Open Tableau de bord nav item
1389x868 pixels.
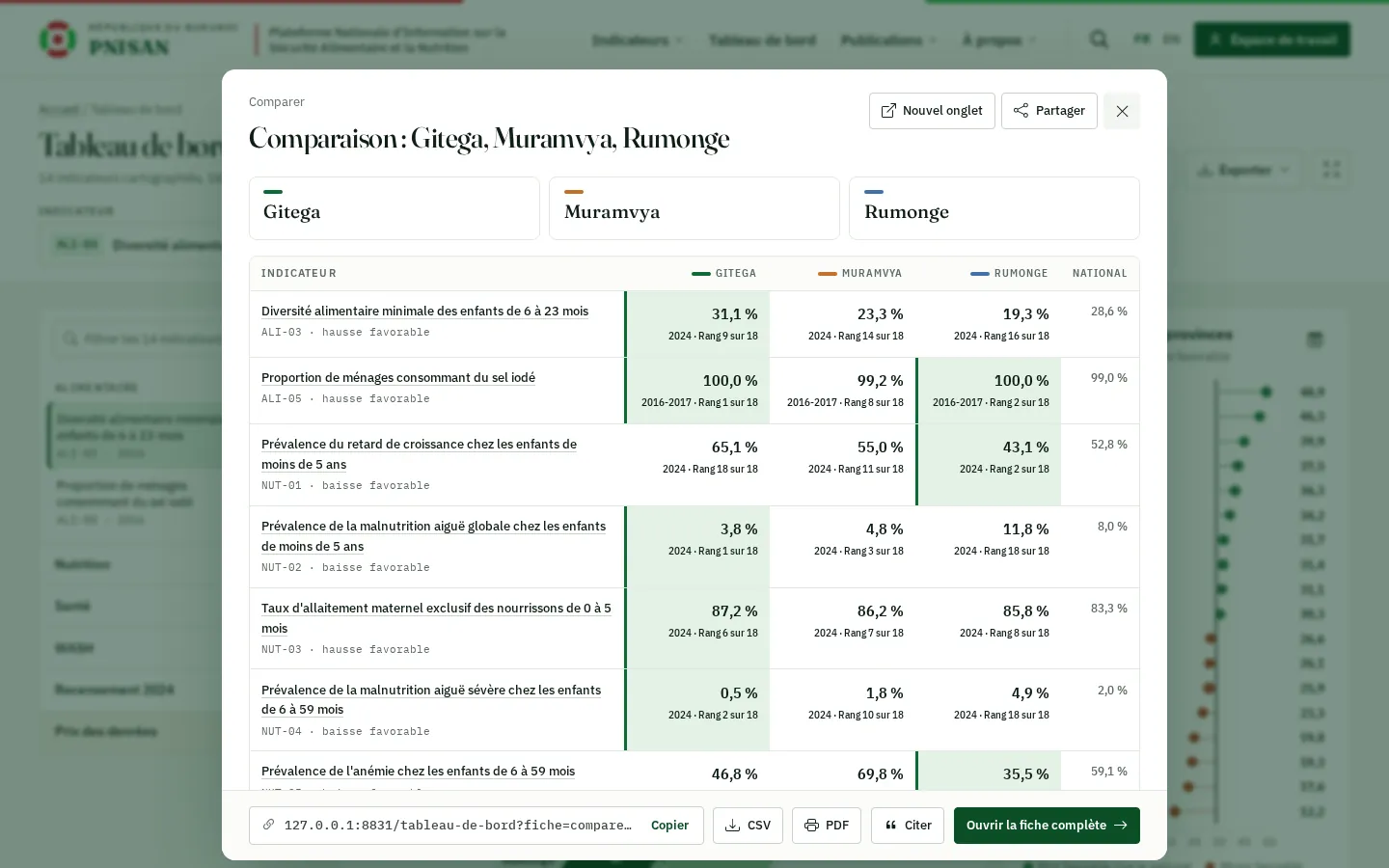pos(762,40)
